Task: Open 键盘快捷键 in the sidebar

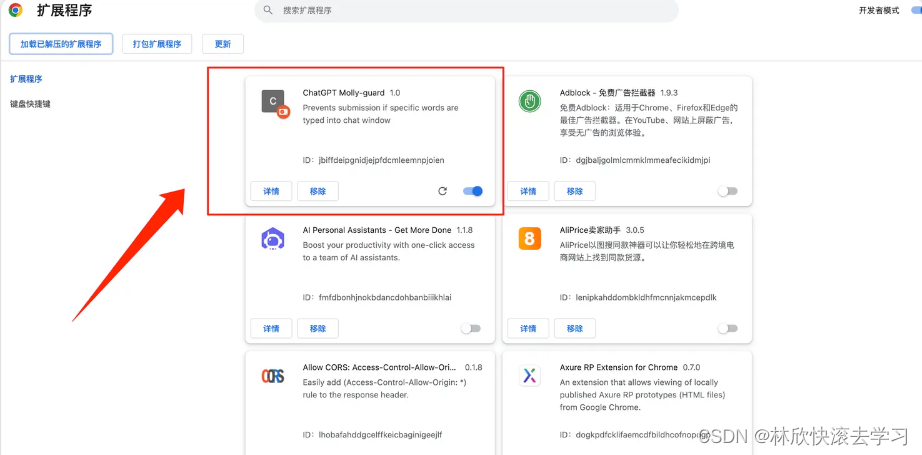Action: (31, 104)
